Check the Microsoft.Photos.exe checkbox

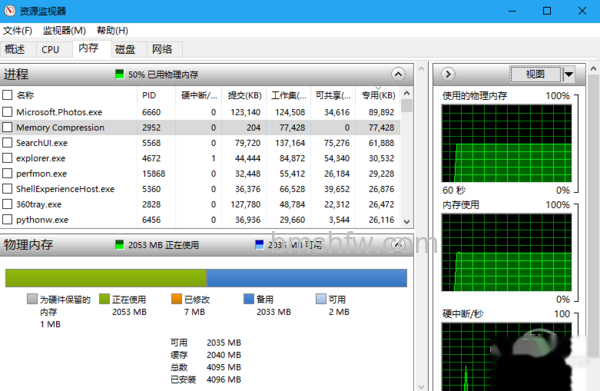tap(7, 112)
